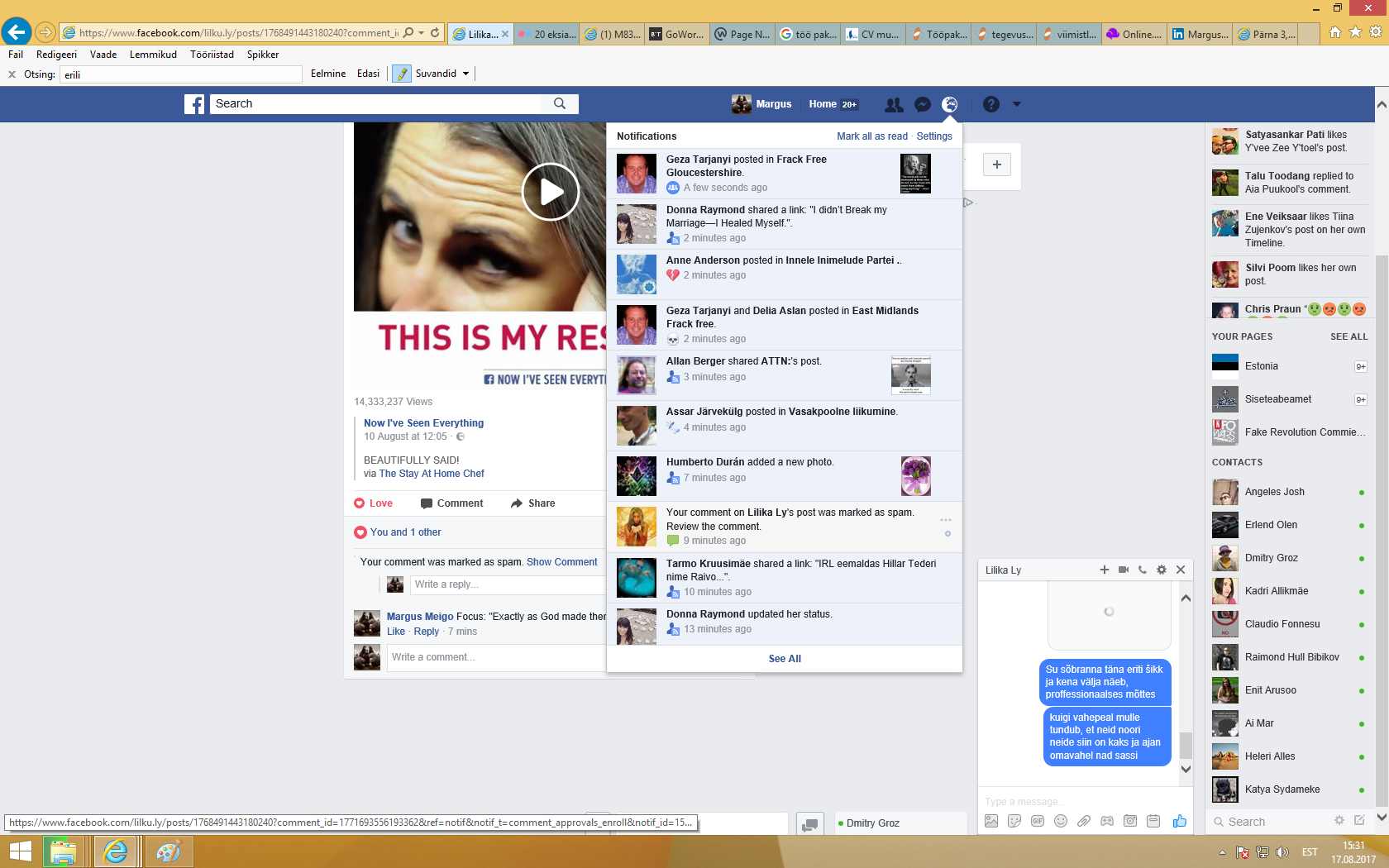
Task: Click Edasi to find next match
Action: [x=369, y=74]
